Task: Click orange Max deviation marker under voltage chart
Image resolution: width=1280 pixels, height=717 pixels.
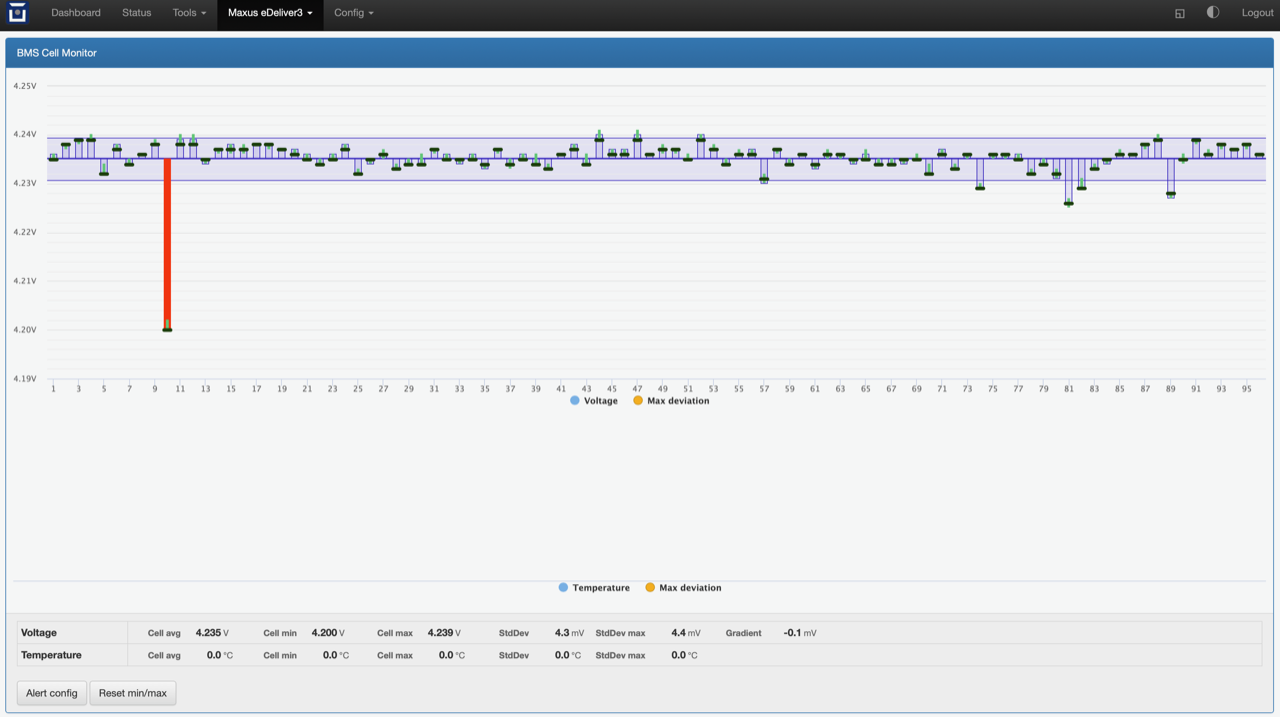Action: (x=638, y=401)
